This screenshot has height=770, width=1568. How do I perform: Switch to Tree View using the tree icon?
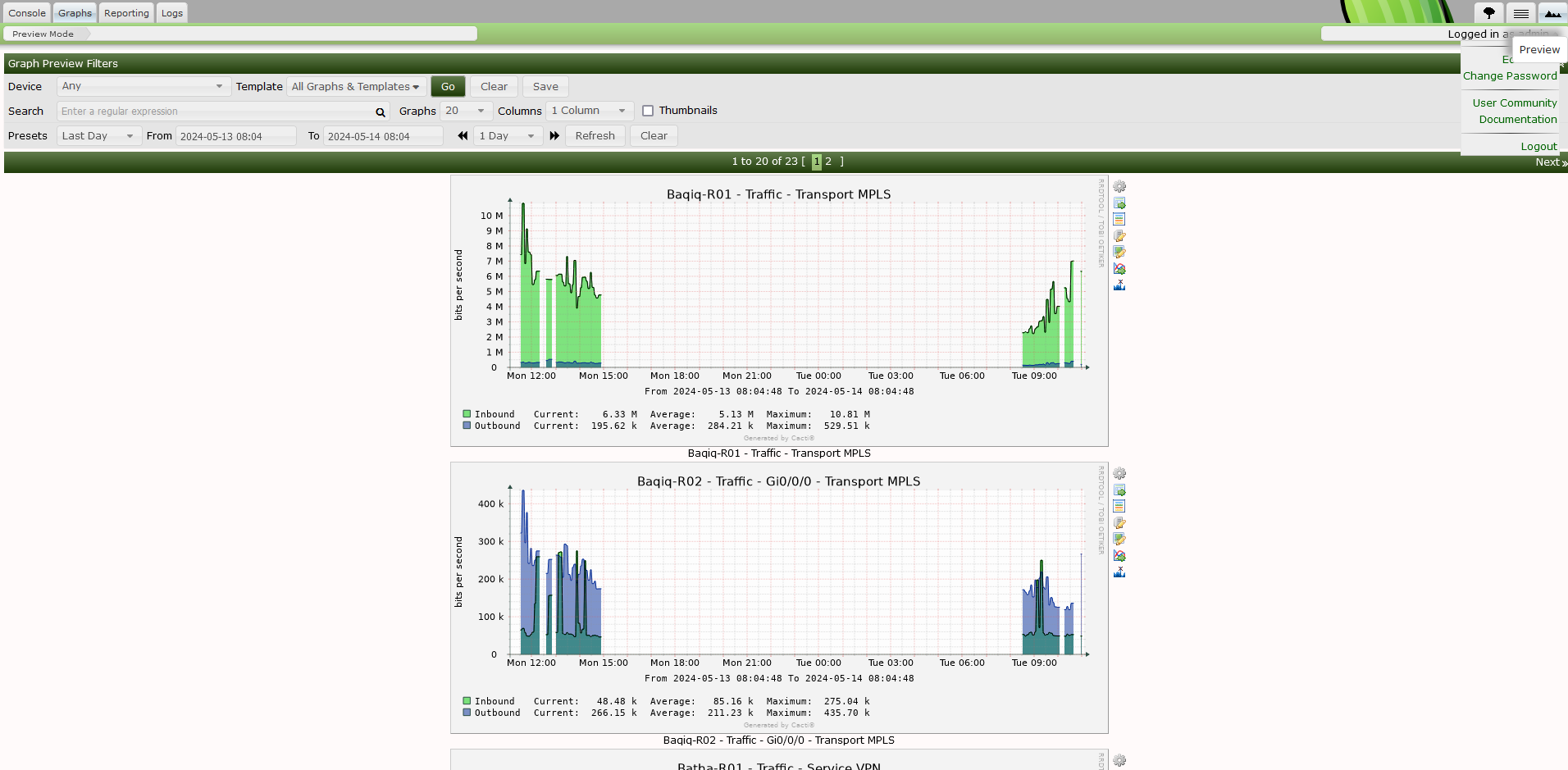1488,13
